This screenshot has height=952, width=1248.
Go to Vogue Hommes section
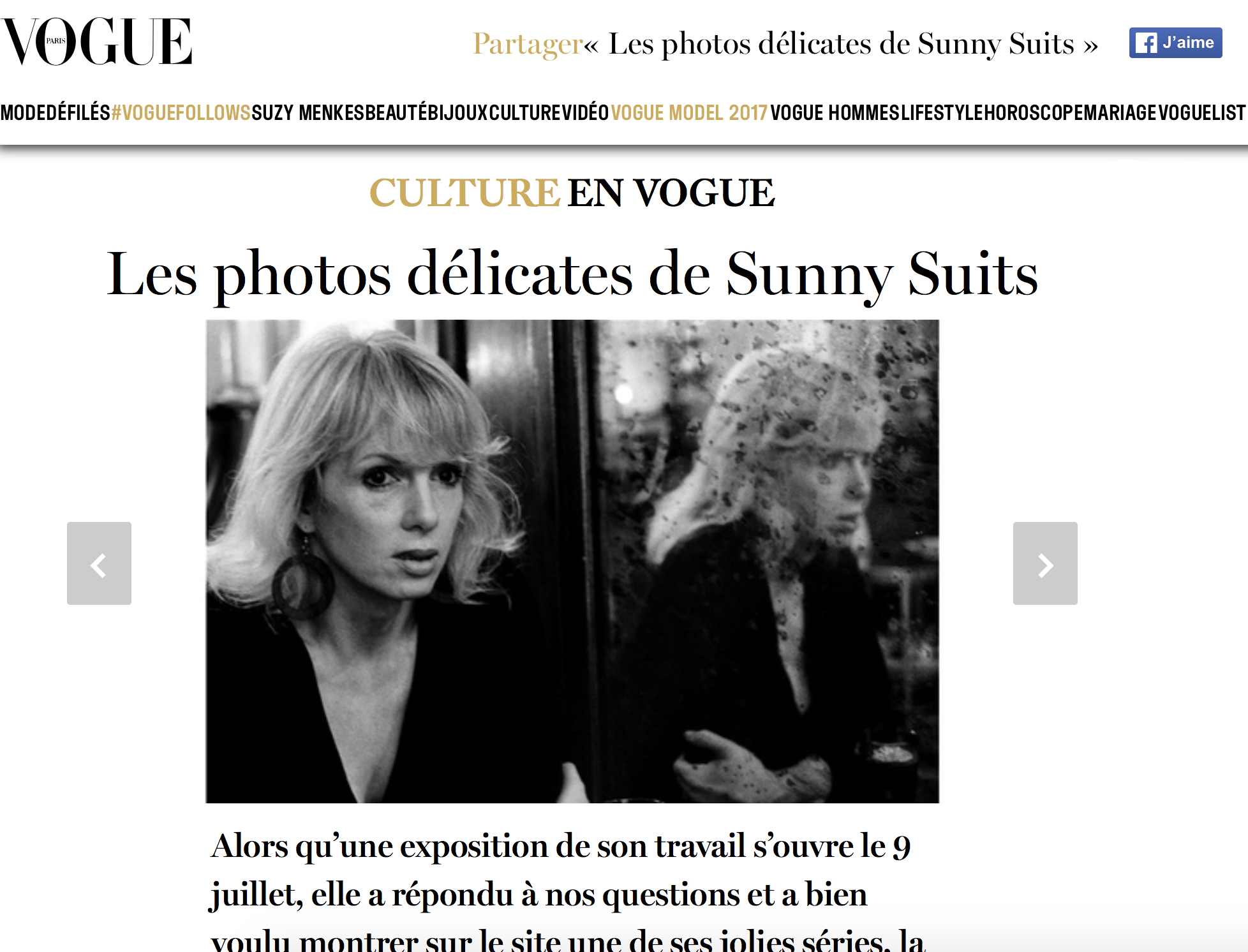pos(835,113)
